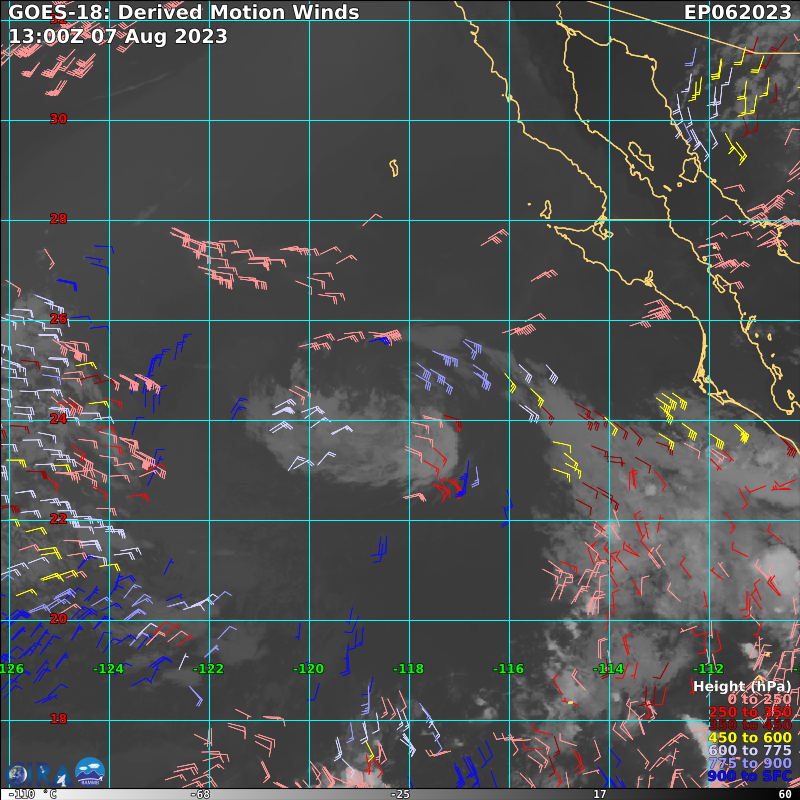Click the longitude label -116
This screenshot has width=800, height=800.
508,669
